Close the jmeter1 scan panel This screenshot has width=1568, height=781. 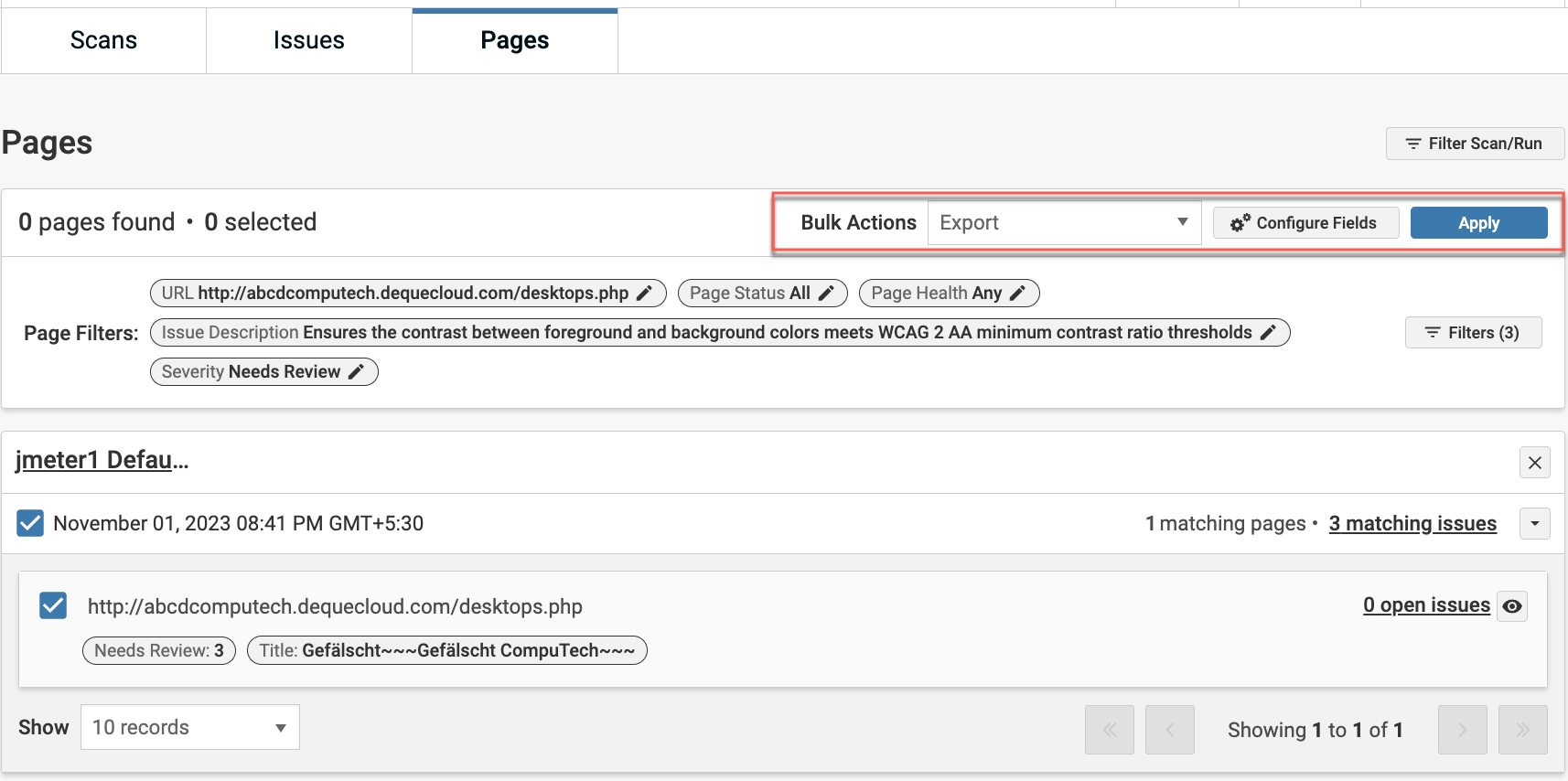click(x=1534, y=463)
